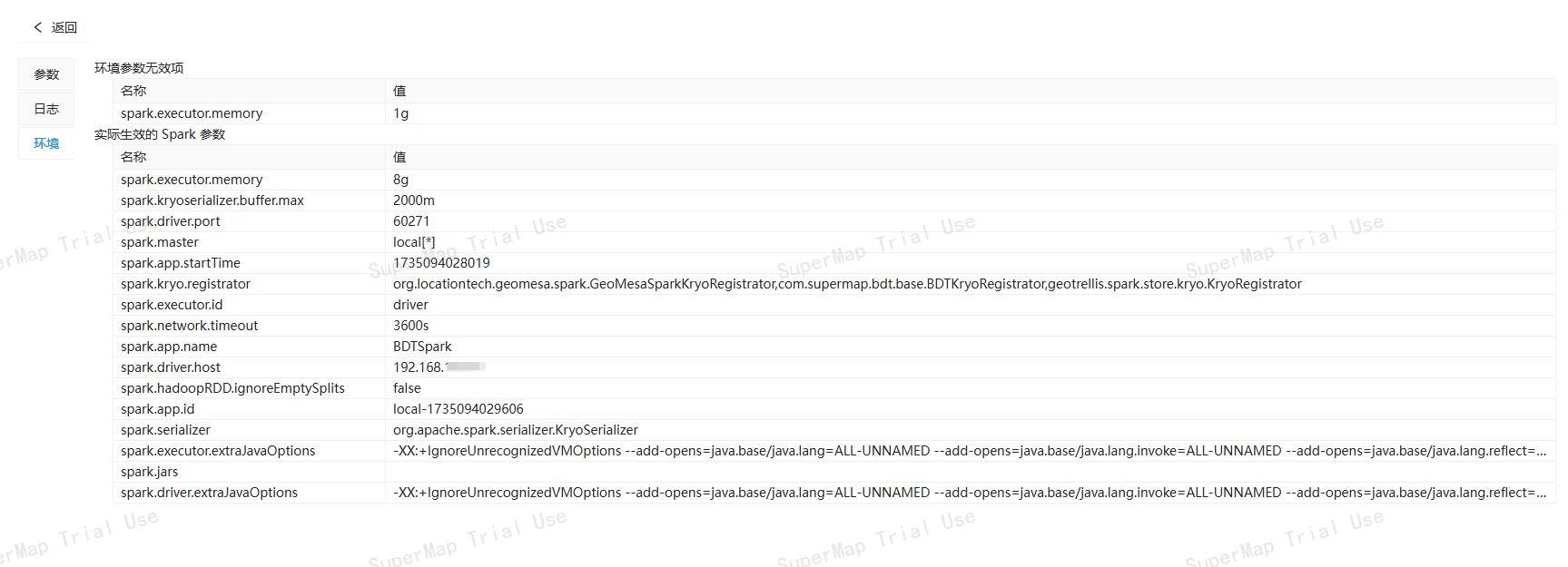Click the spark.executor.extraJavaOptions value text
This screenshot has width=1568, height=567.
click(x=970, y=451)
